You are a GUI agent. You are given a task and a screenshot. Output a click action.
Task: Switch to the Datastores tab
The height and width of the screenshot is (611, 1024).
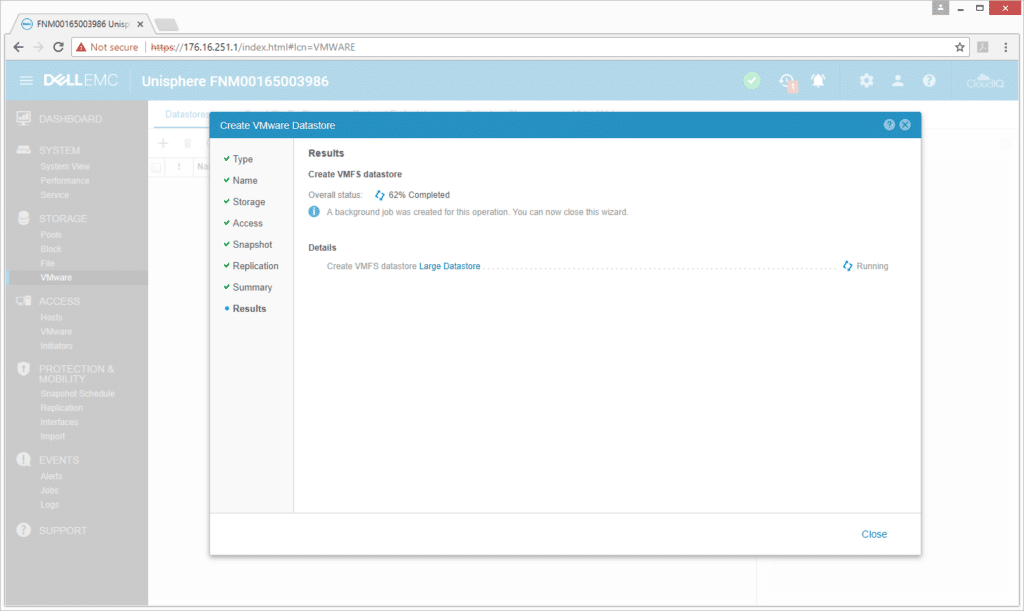tap(187, 114)
